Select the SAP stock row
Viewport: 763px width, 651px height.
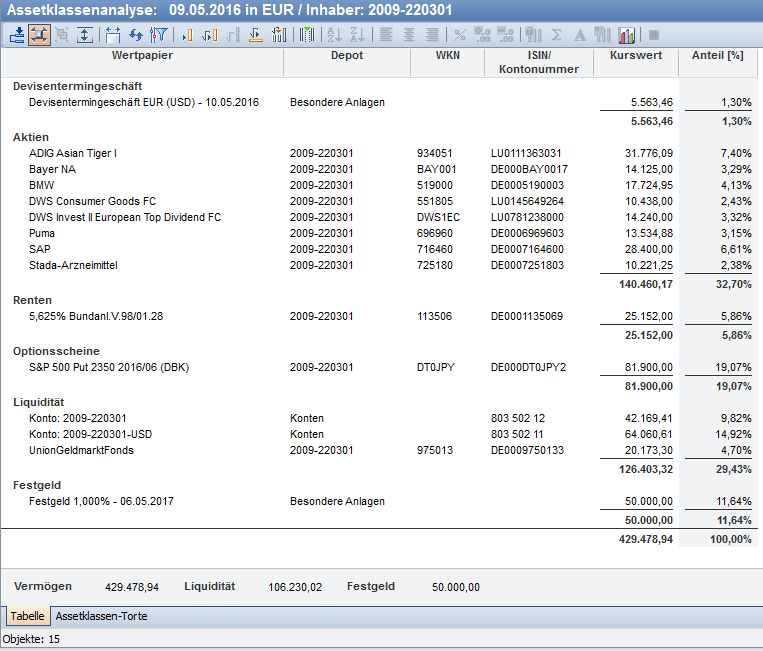[40, 249]
